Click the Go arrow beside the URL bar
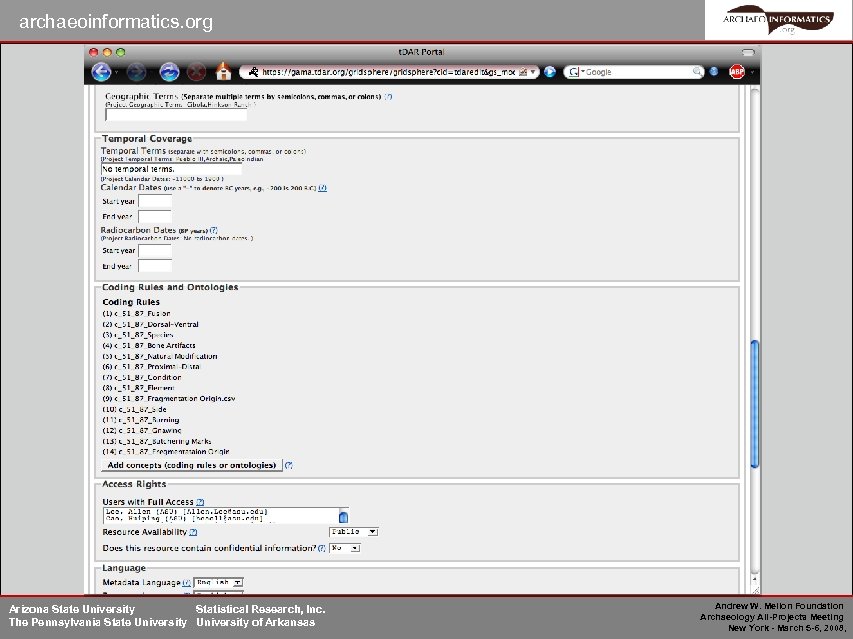 click(x=550, y=72)
